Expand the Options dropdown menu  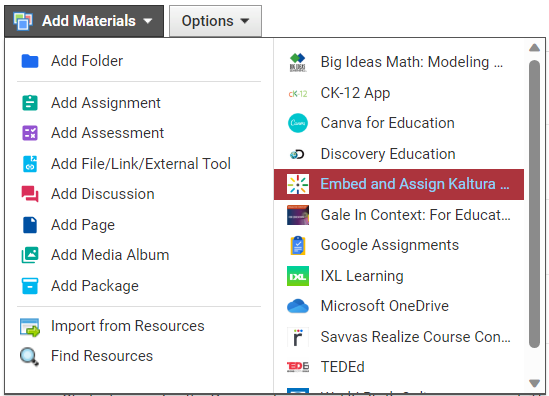215,21
